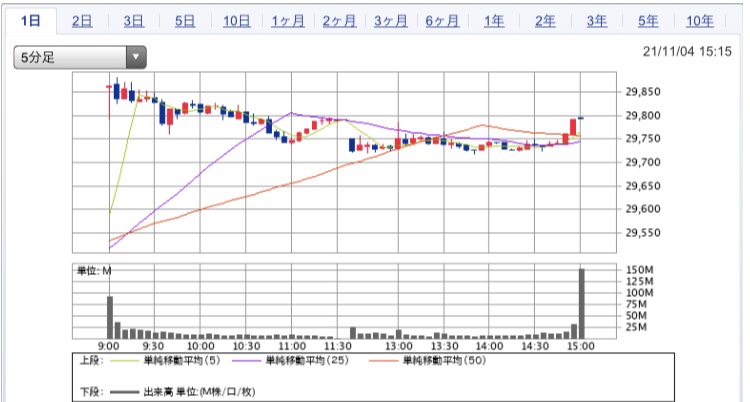
Task: Click the 9:00 time axis label
Action: tap(109, 346)
